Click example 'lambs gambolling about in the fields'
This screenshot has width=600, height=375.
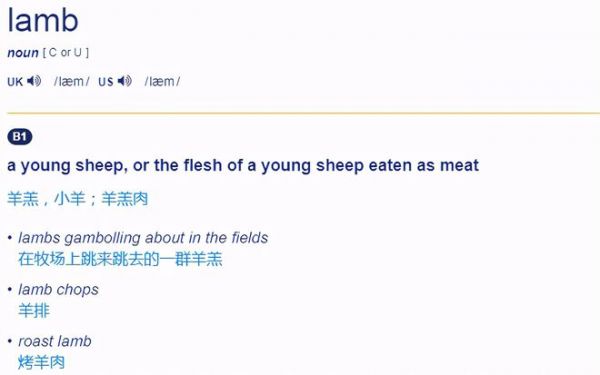pos(143,238)
